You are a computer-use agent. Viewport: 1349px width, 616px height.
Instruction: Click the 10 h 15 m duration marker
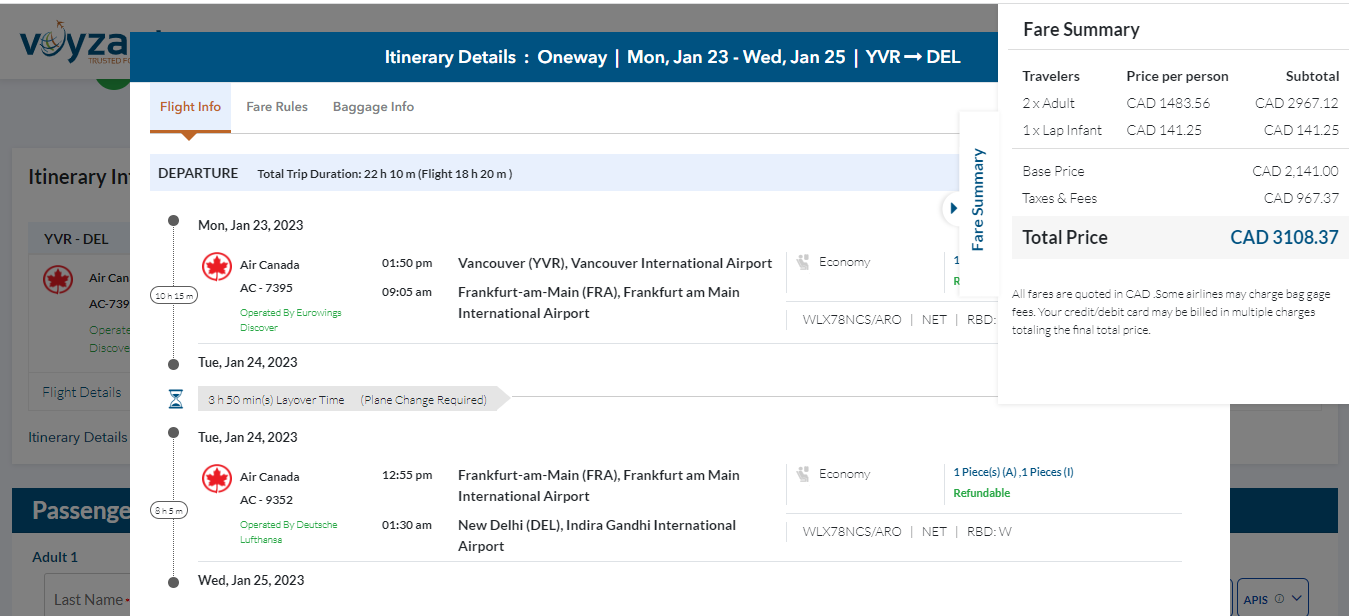(x=174, y=295)
